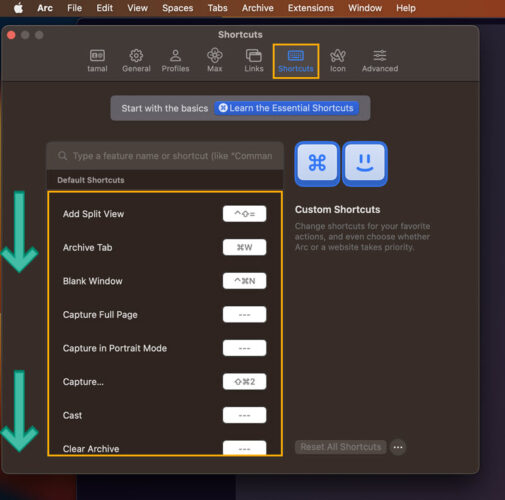Select the Capture Full Page row label
Viewport: 505px width, 500px height.
[100, 315]
